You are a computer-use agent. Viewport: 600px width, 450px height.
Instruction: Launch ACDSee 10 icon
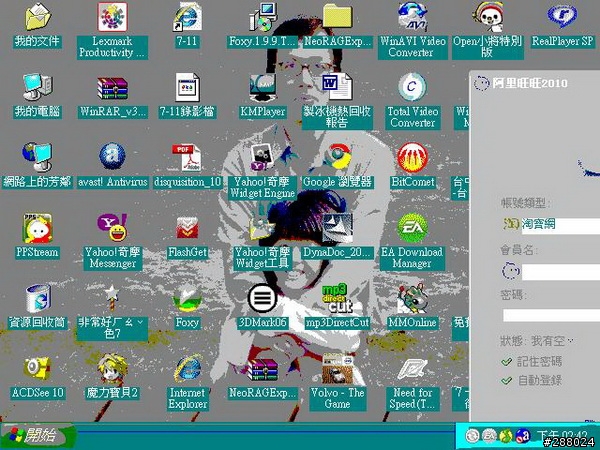pyautogui.click(x=37, y=368)
